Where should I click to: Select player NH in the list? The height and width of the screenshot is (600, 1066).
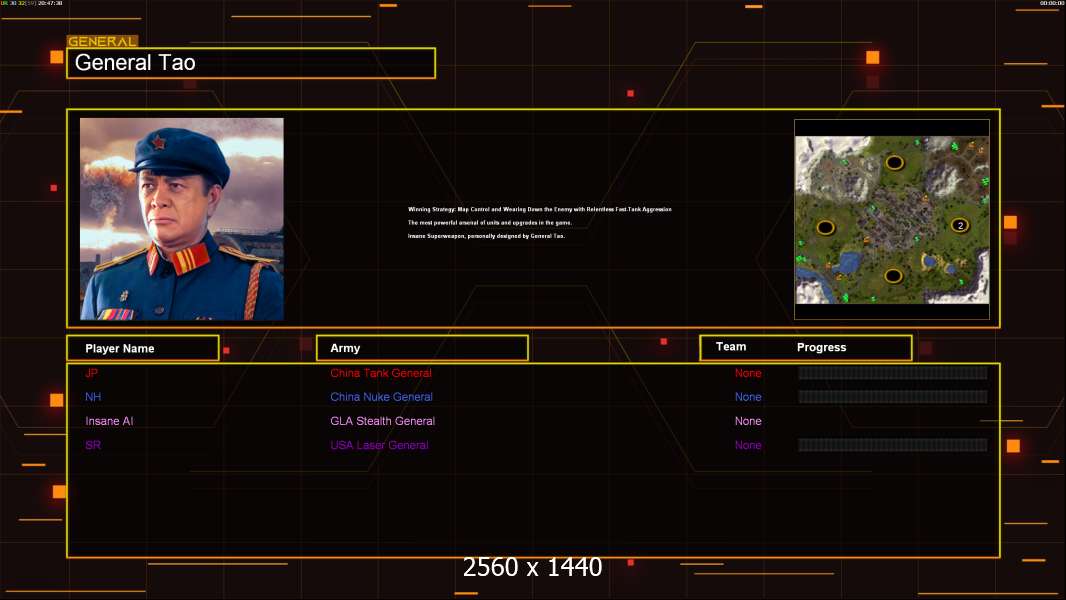pos(93,397)
